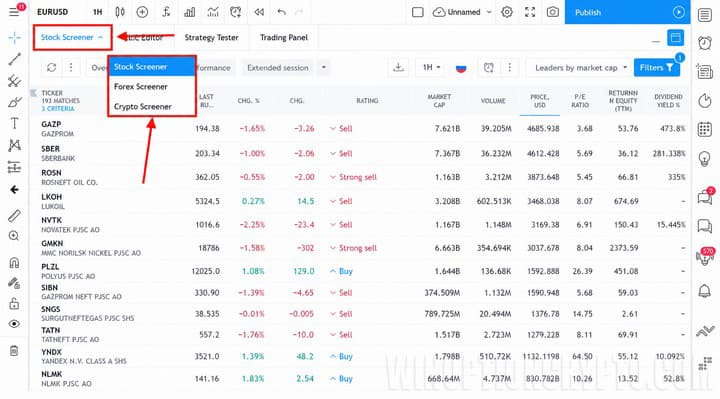The image size is (720, 399).
Task: Click the Filters button
Action: coord(657,67)
